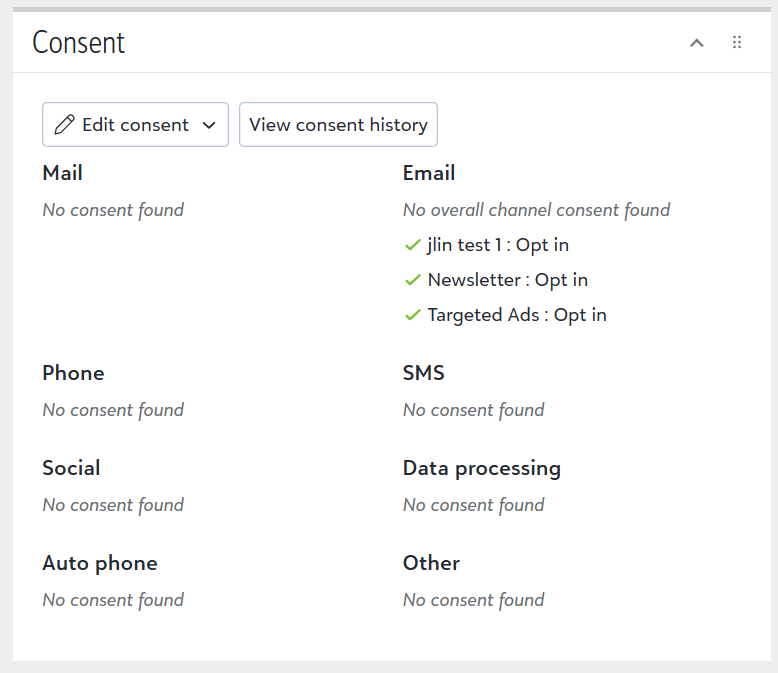This screenshot has height=673, width=778.
Task: Click the Social channel heading
Action: click(x=71, y=468)
